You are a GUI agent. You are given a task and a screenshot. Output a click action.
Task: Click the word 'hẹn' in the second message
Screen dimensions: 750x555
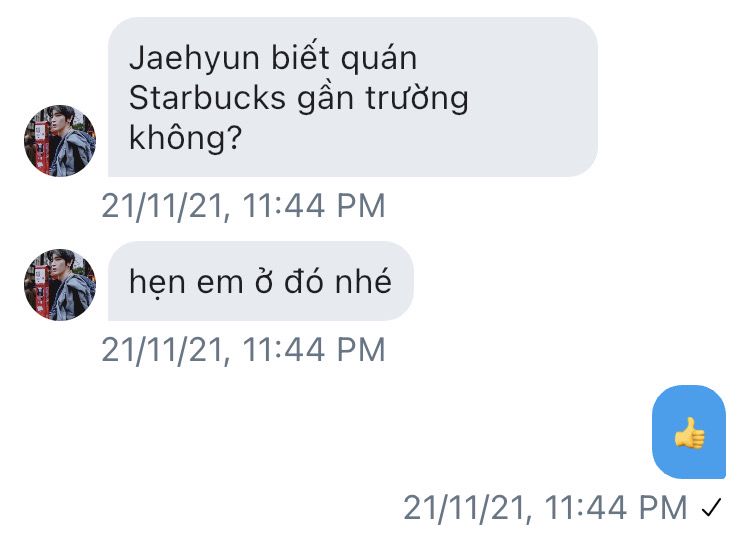(157, 282)
